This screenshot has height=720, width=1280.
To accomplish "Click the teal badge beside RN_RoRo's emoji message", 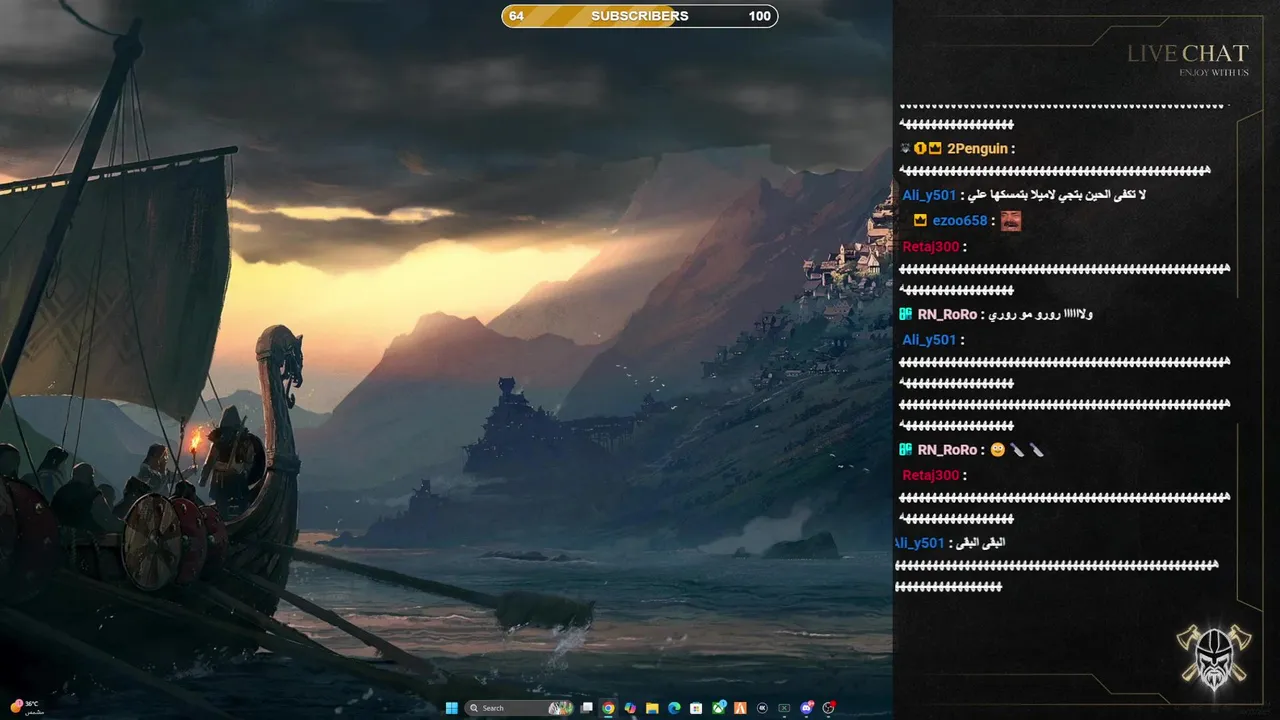I will pyautogui.click(x=905, y=450).
